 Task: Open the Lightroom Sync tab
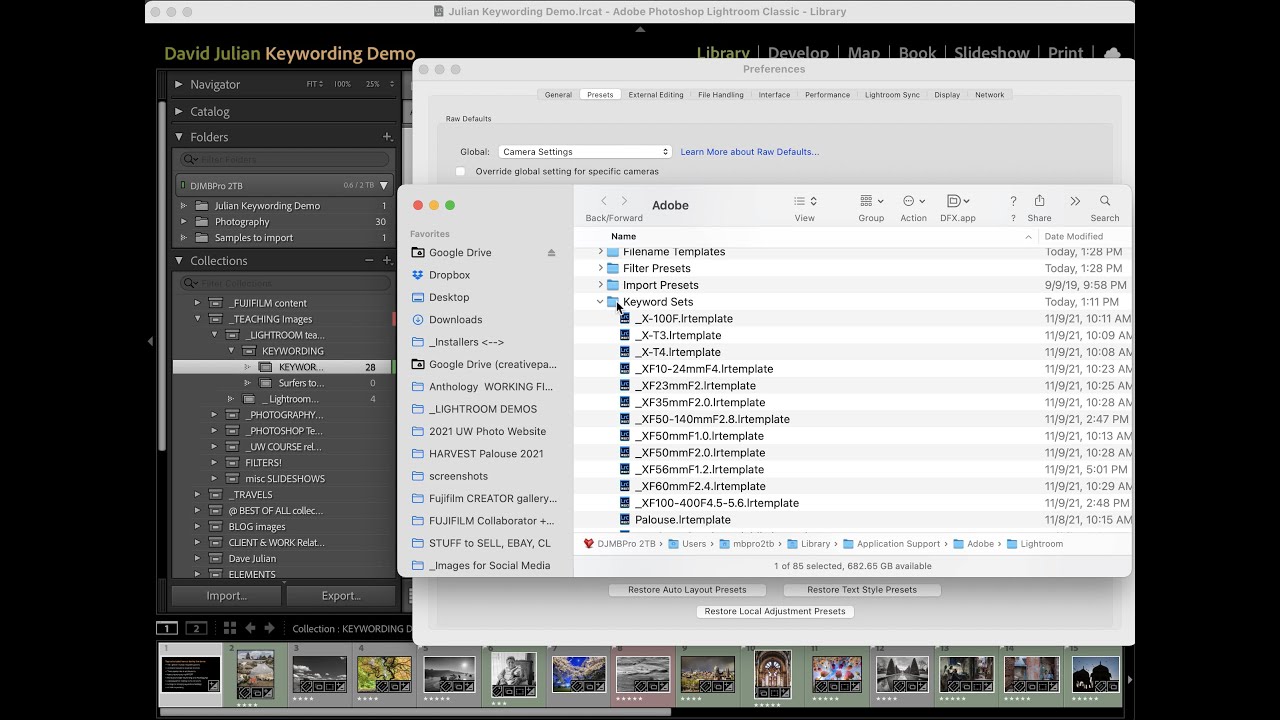coord(892,95)
